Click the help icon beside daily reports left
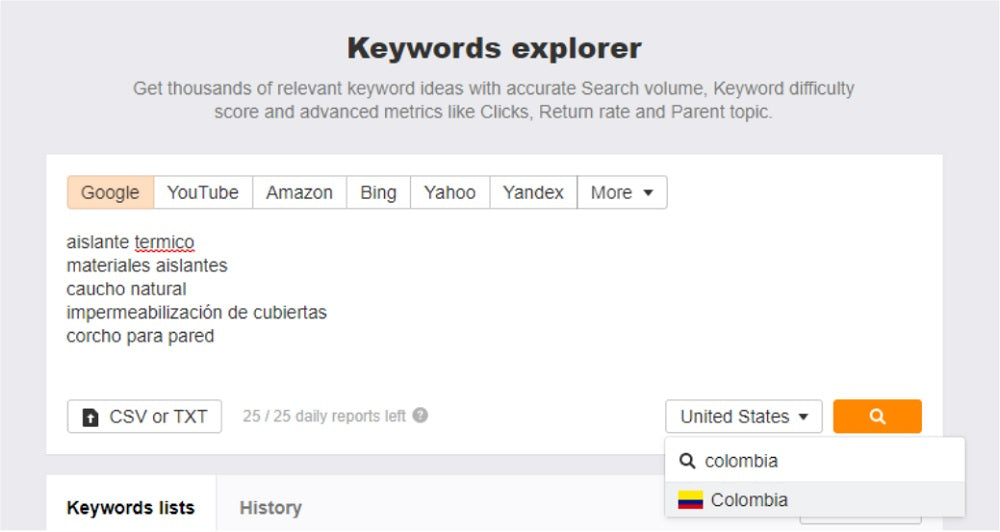Viewport: 1000px width, 532px height. coord(420,415)
